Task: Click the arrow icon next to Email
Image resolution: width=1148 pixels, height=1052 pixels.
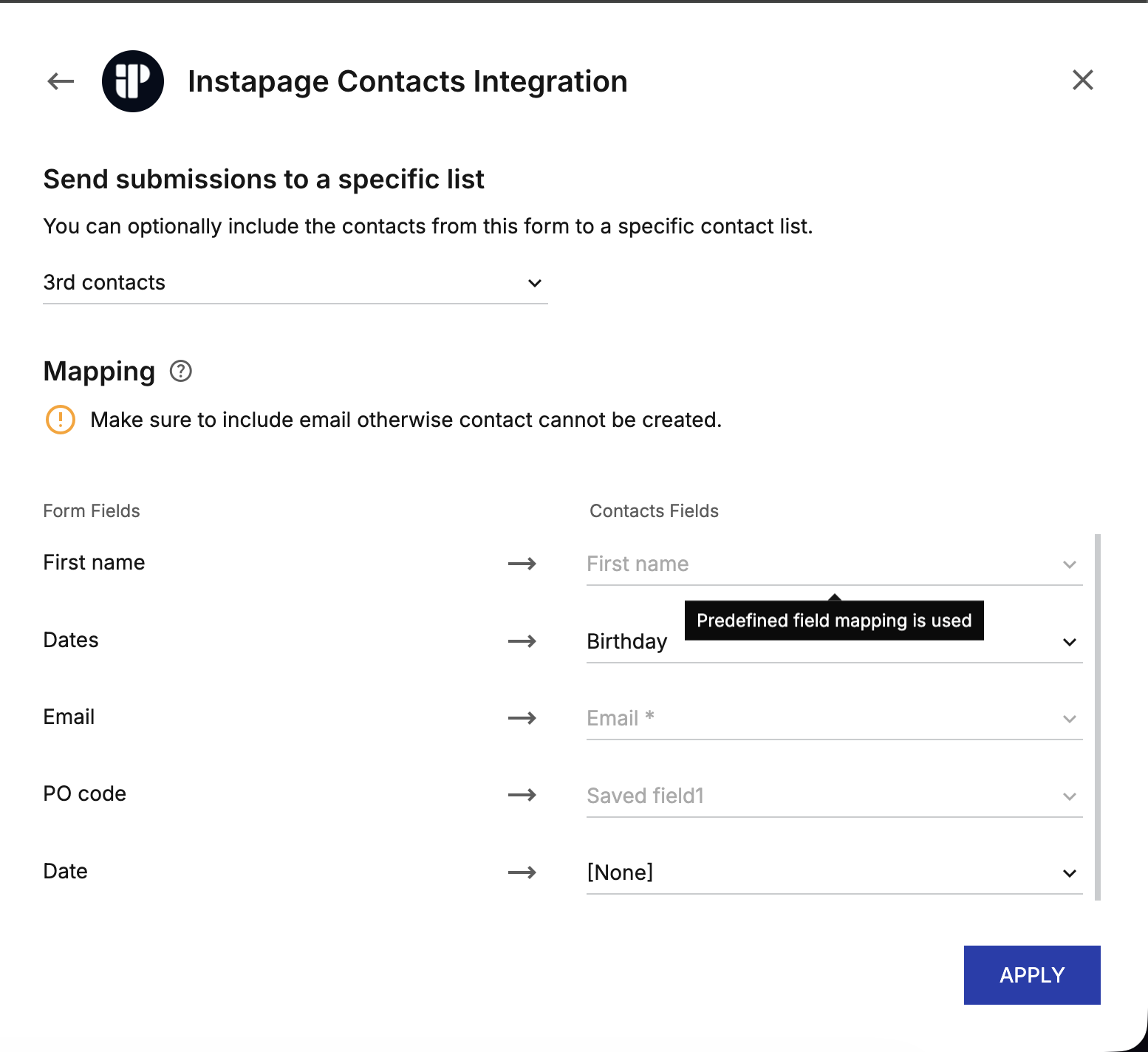Action: [522, 718]
